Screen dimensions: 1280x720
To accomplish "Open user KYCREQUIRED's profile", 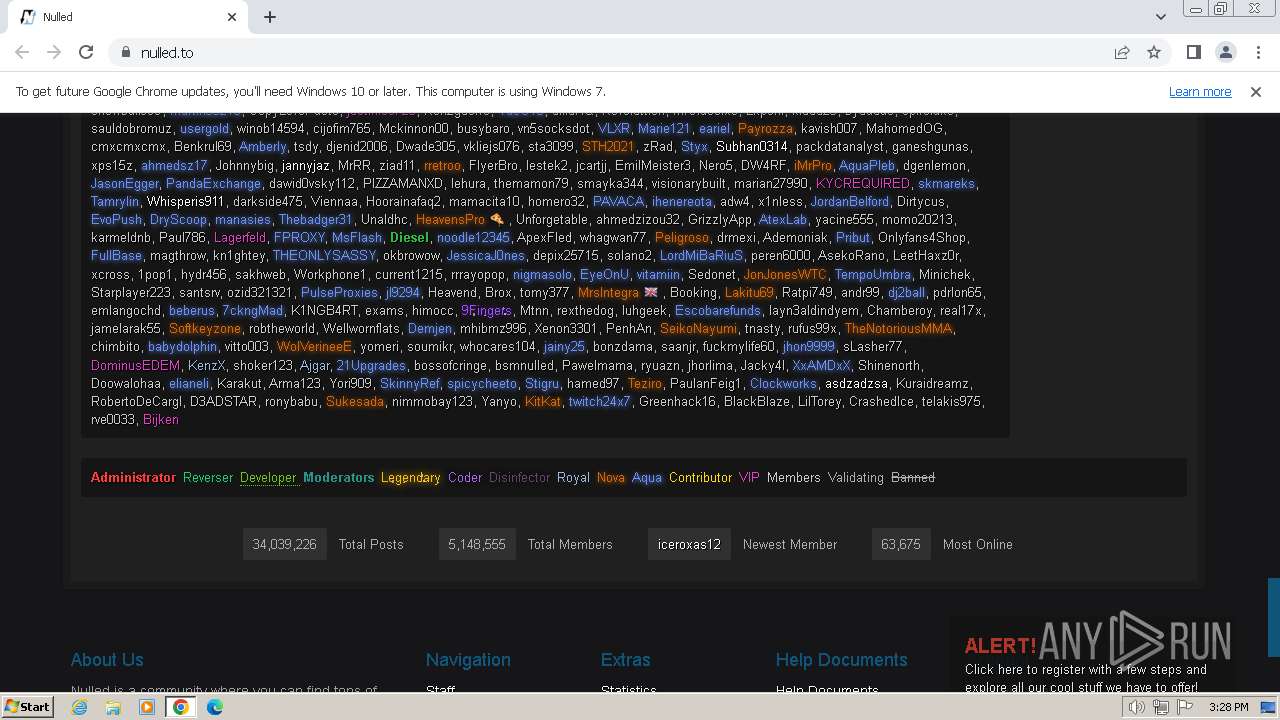I will (x=863, y=183).
